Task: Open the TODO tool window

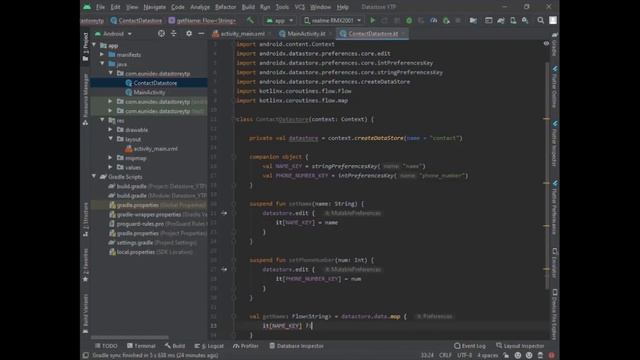Action: click(x=106, y=346)
